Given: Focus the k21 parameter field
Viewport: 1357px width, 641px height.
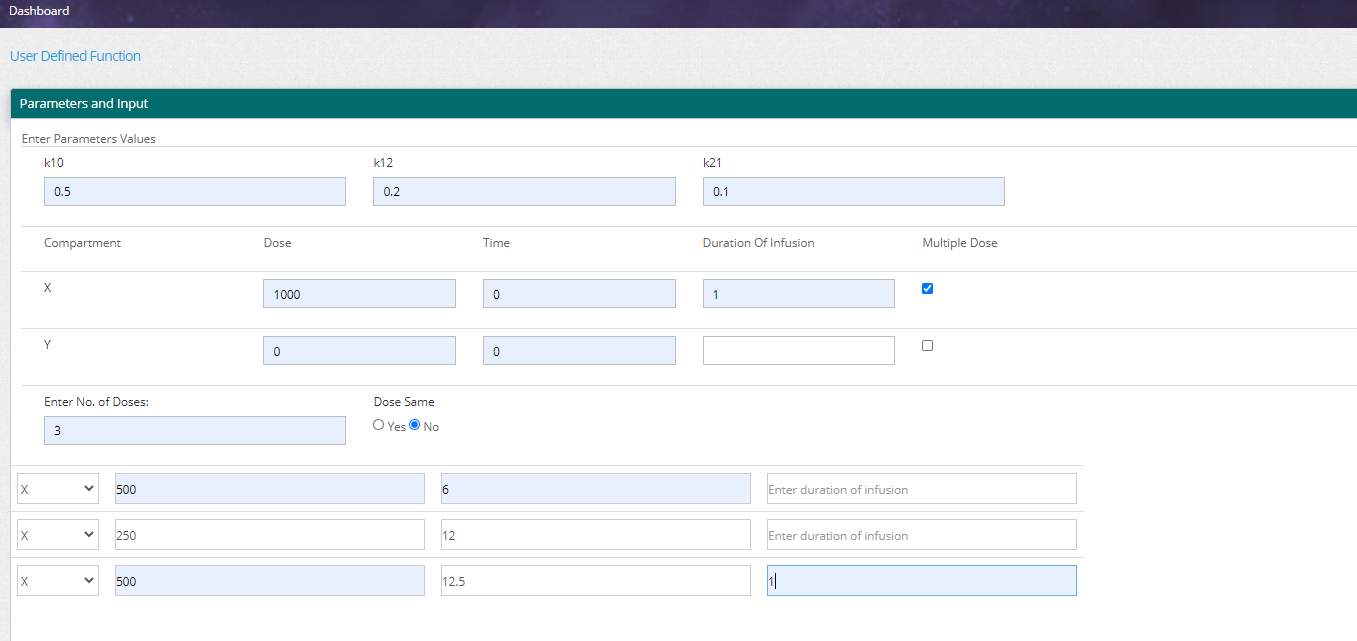Looking at the screenshot, I should coord(853,192).
